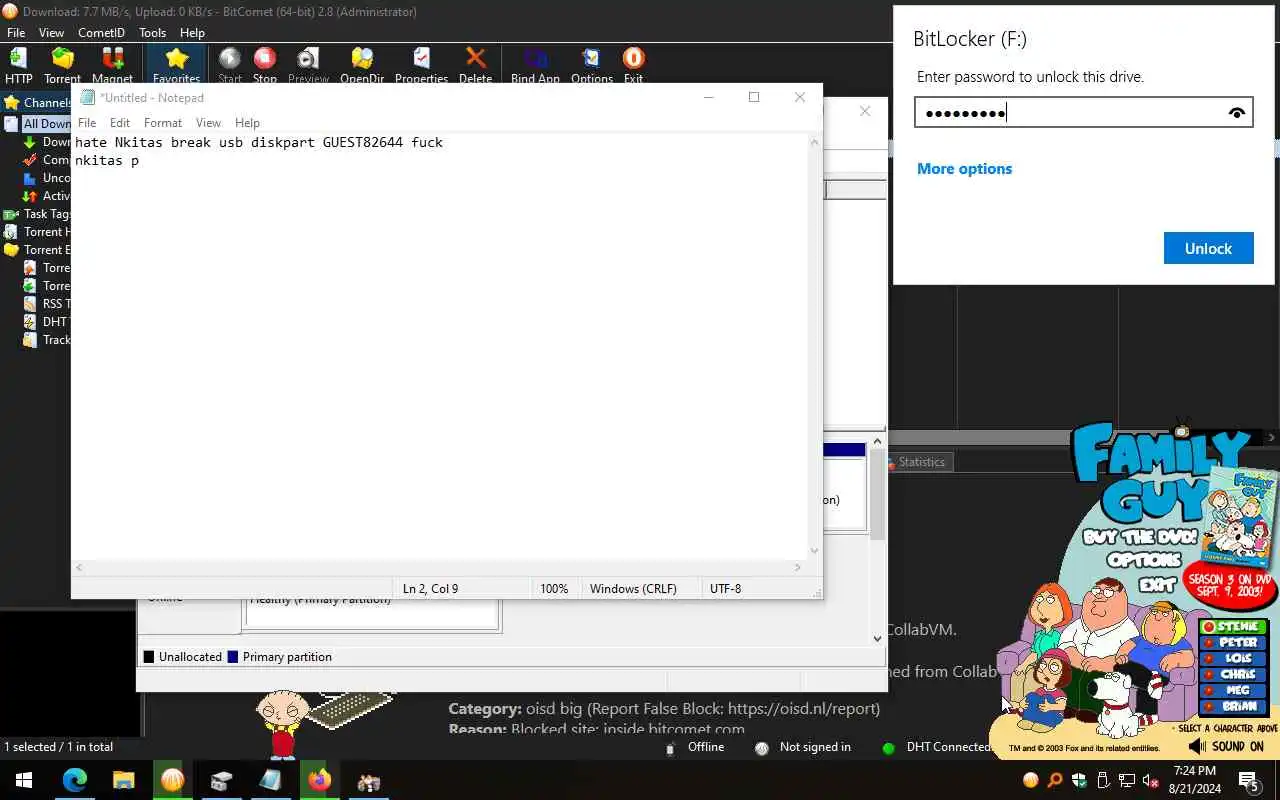
Task: Open the Notepad Edit menu
Action: coord(120,123)
